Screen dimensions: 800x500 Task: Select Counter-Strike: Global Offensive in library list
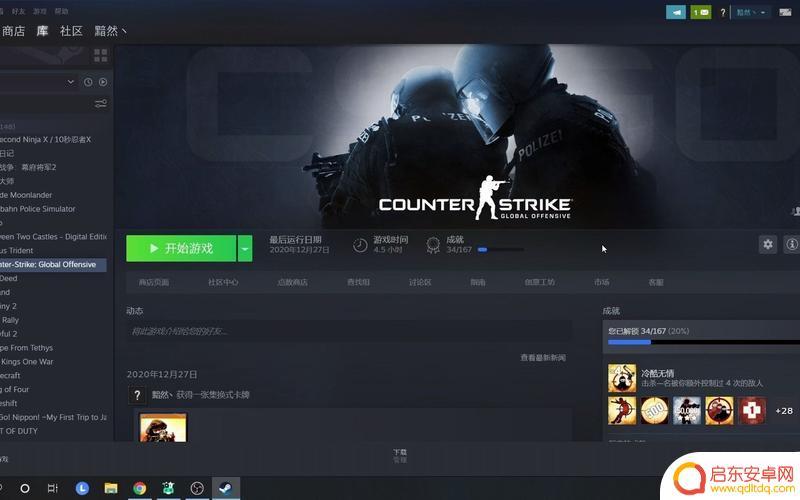click(x=53, y=264)
